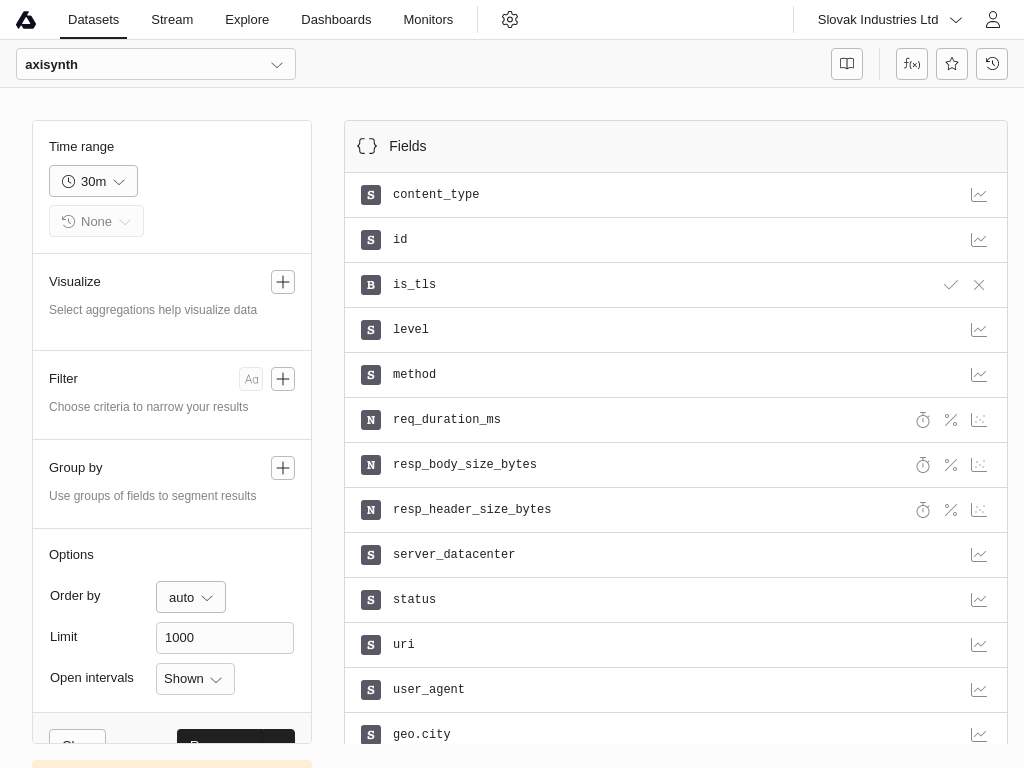Open the axisynth dataset dropdown

[156, 64]
